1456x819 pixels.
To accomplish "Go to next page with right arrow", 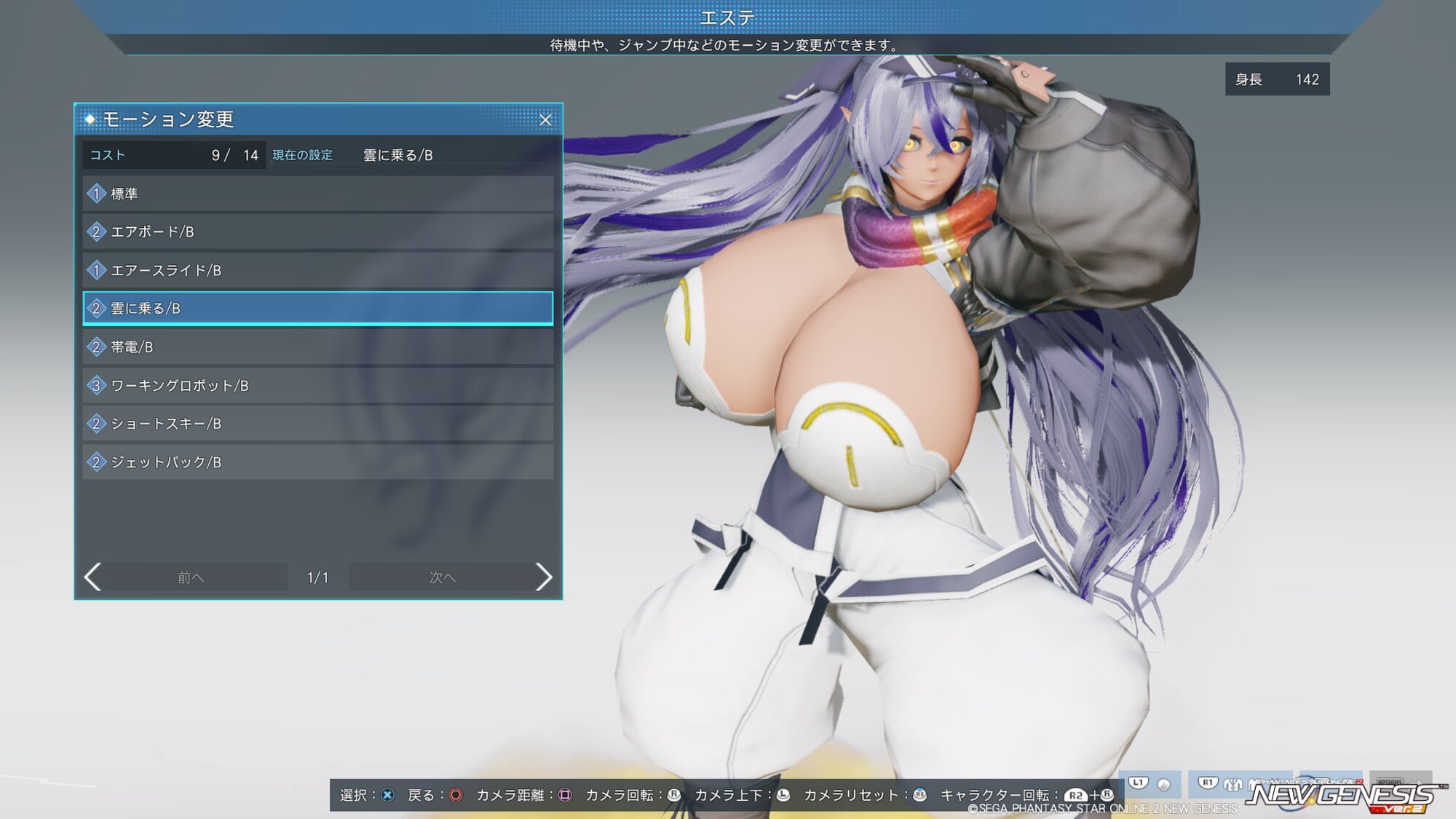I will point(543,577).
